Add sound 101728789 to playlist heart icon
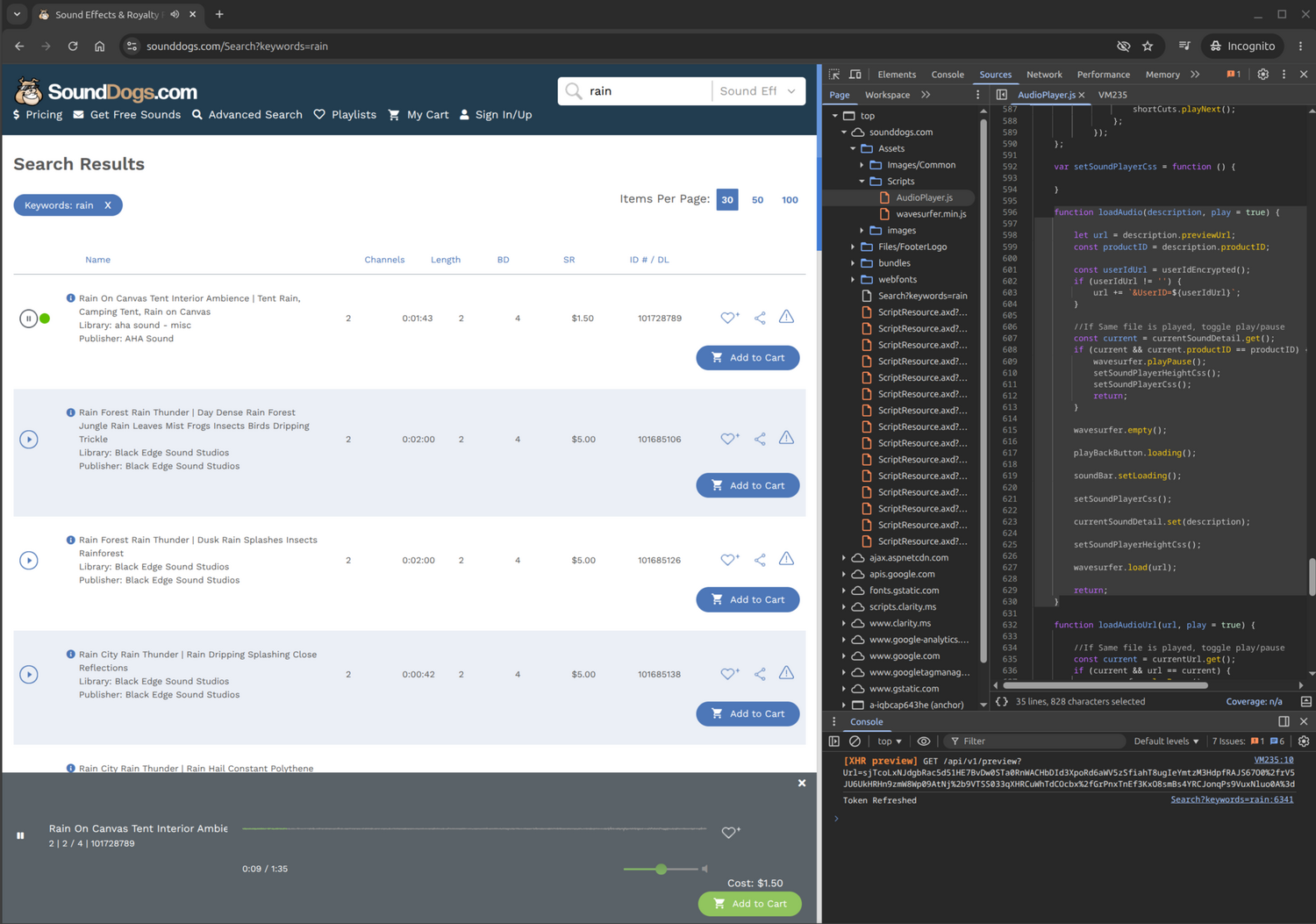The height and width of the screenshot is (924, 1316). click(x=729, y=318)
